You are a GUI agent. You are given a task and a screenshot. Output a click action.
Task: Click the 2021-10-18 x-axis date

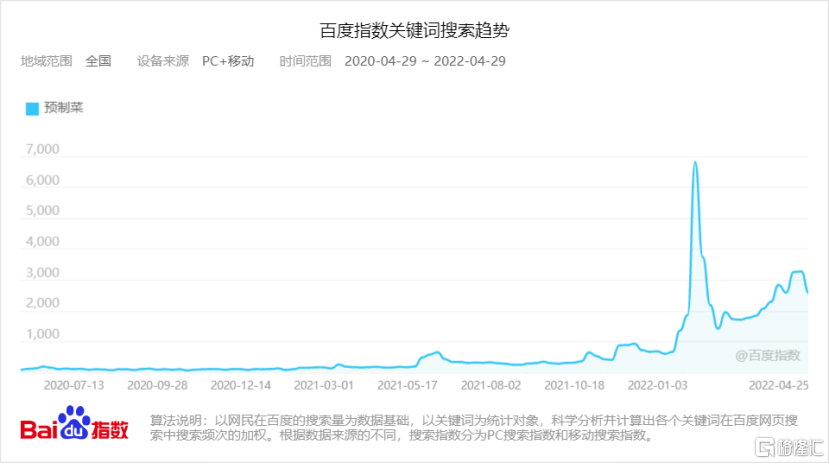[x=574, y=386]
